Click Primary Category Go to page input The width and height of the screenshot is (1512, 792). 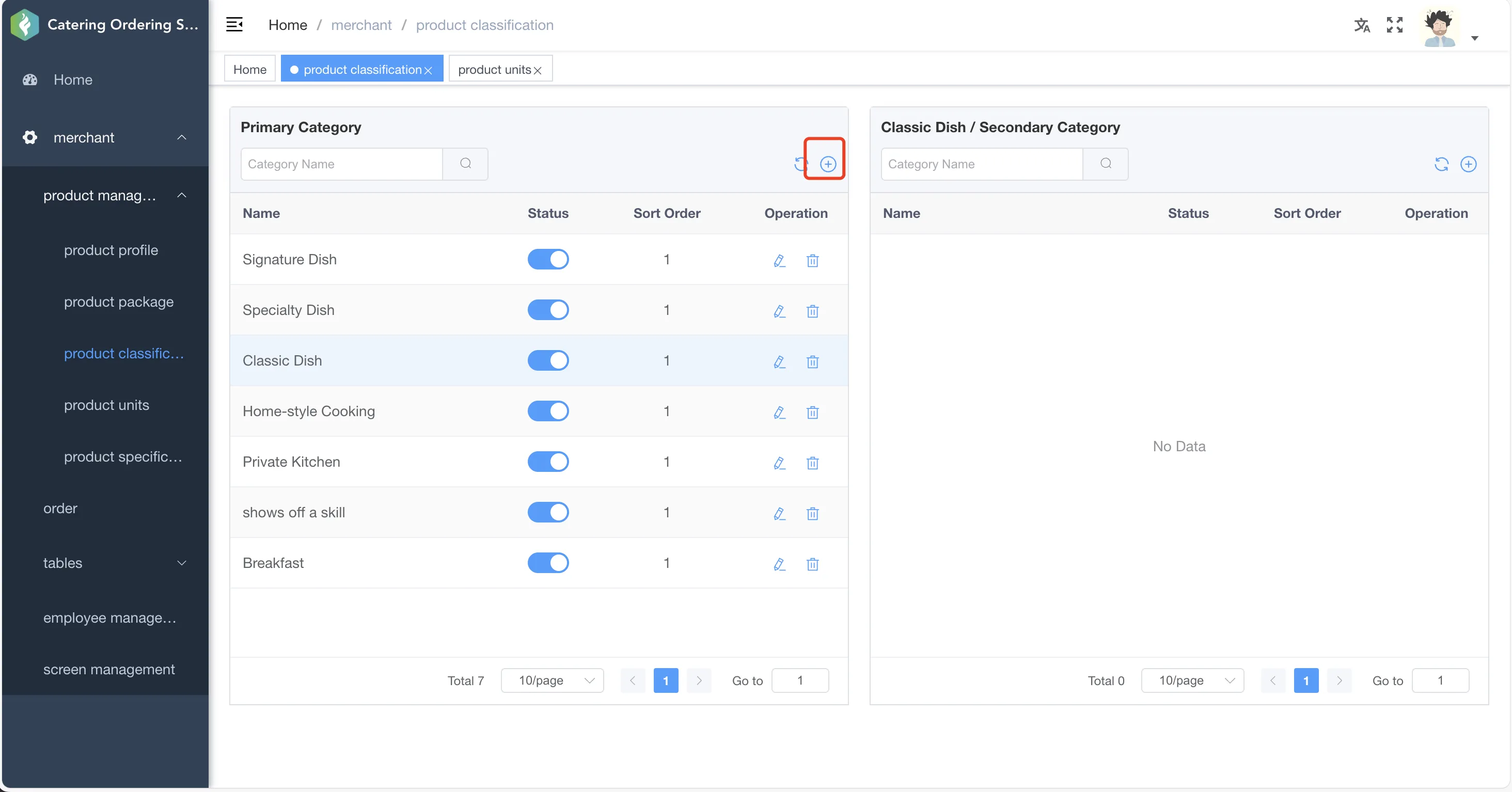tap(800, 680)
